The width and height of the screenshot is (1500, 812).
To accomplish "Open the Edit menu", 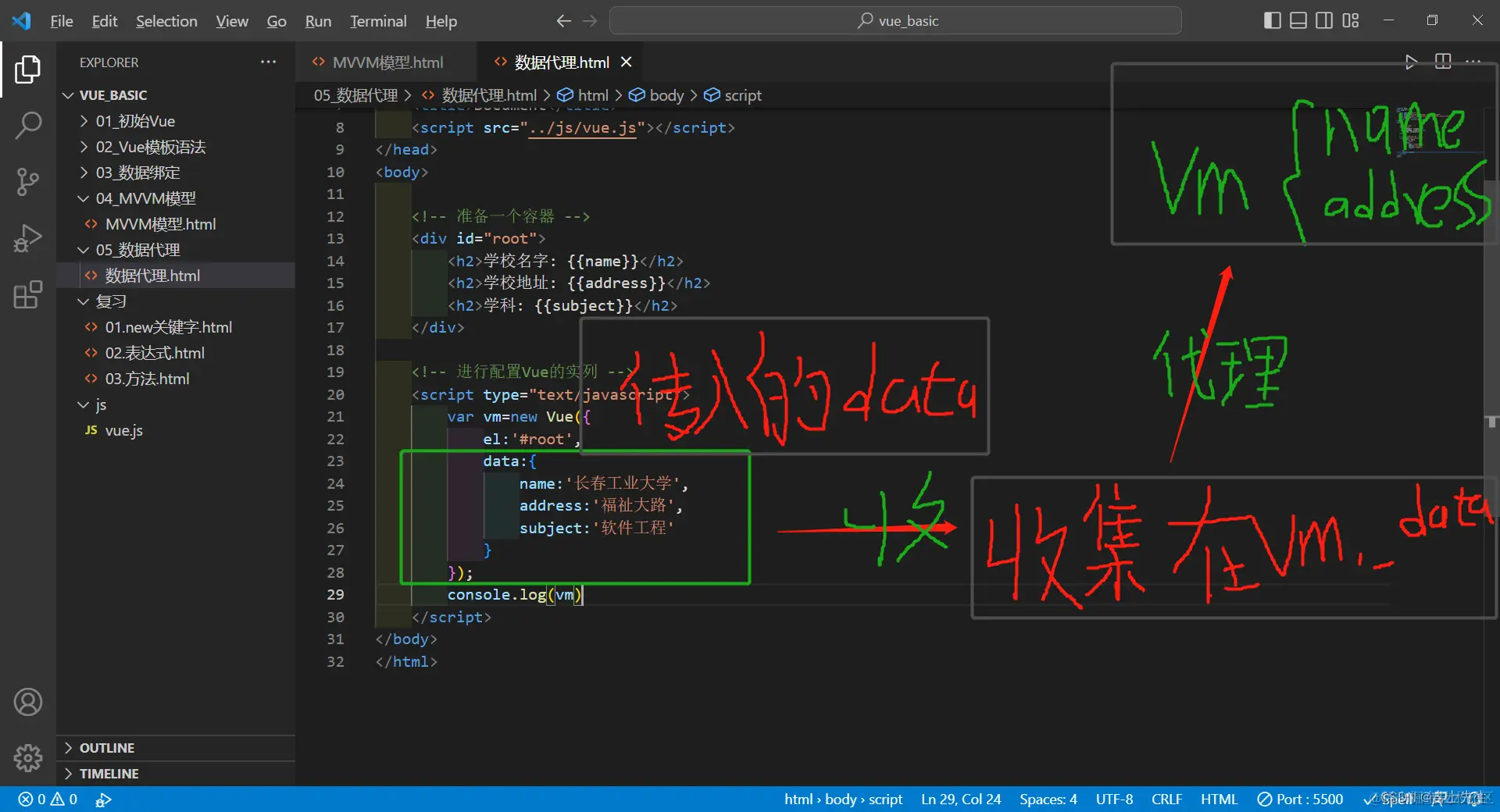I will tap(105, 21).
